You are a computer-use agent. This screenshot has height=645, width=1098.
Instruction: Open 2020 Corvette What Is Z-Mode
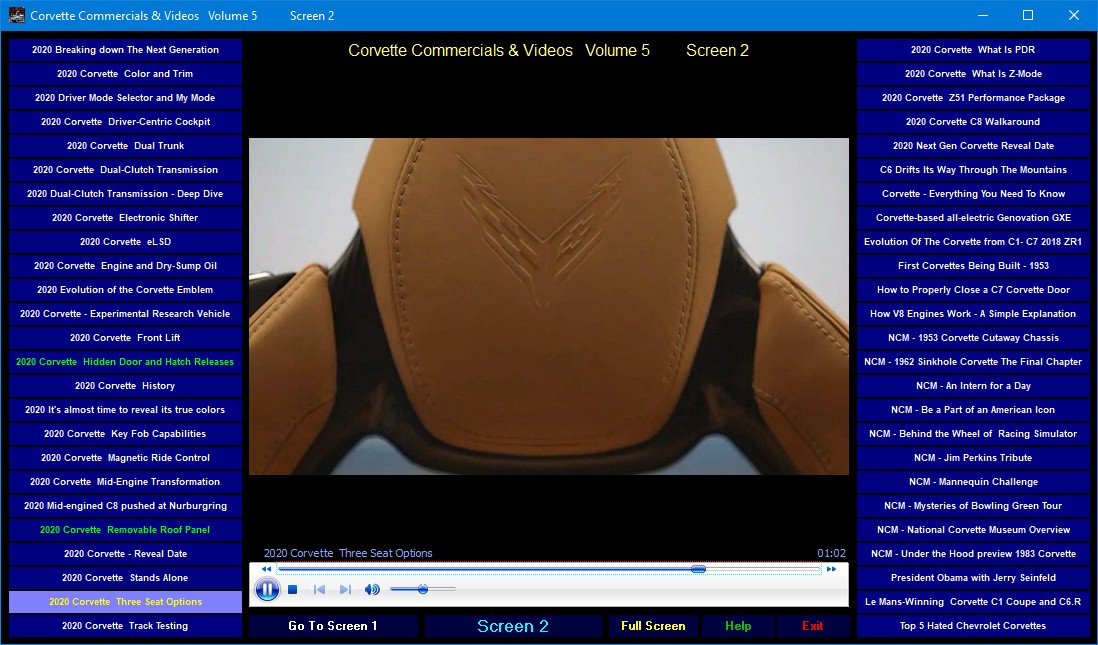973,74
